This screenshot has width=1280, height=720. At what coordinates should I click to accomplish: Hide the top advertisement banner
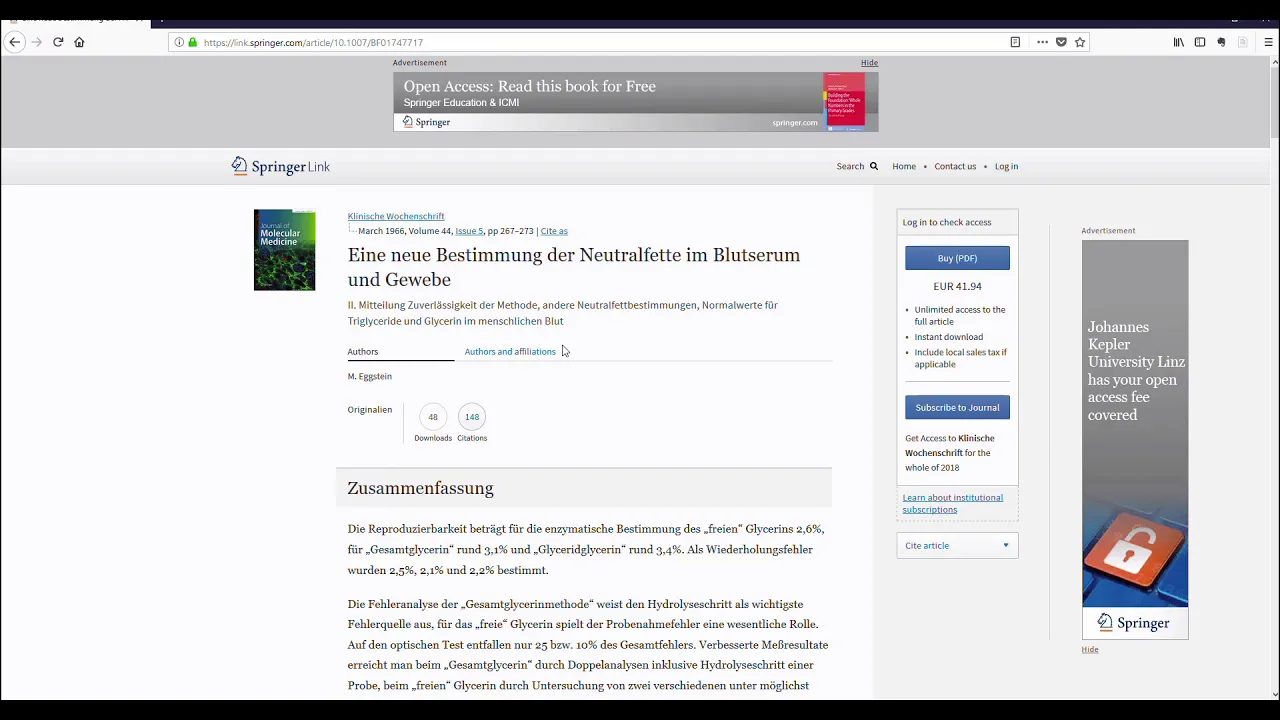coord(869,63)
